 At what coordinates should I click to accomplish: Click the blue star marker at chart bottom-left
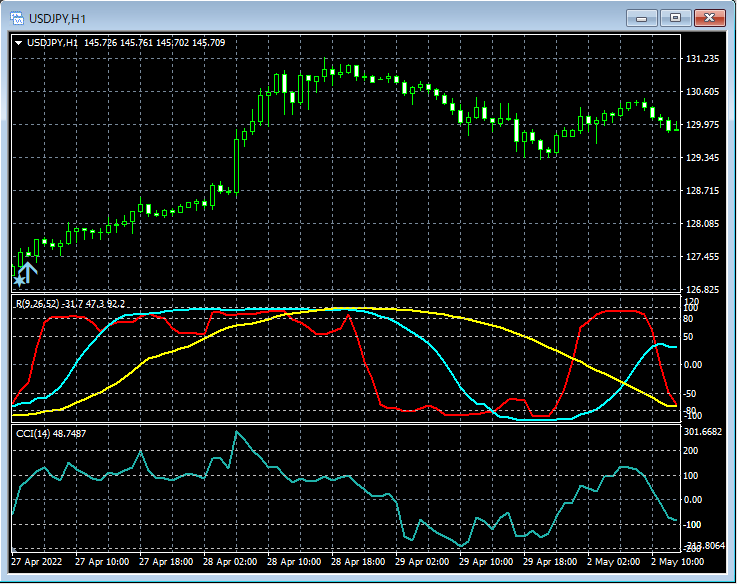(x=19, y=281)
